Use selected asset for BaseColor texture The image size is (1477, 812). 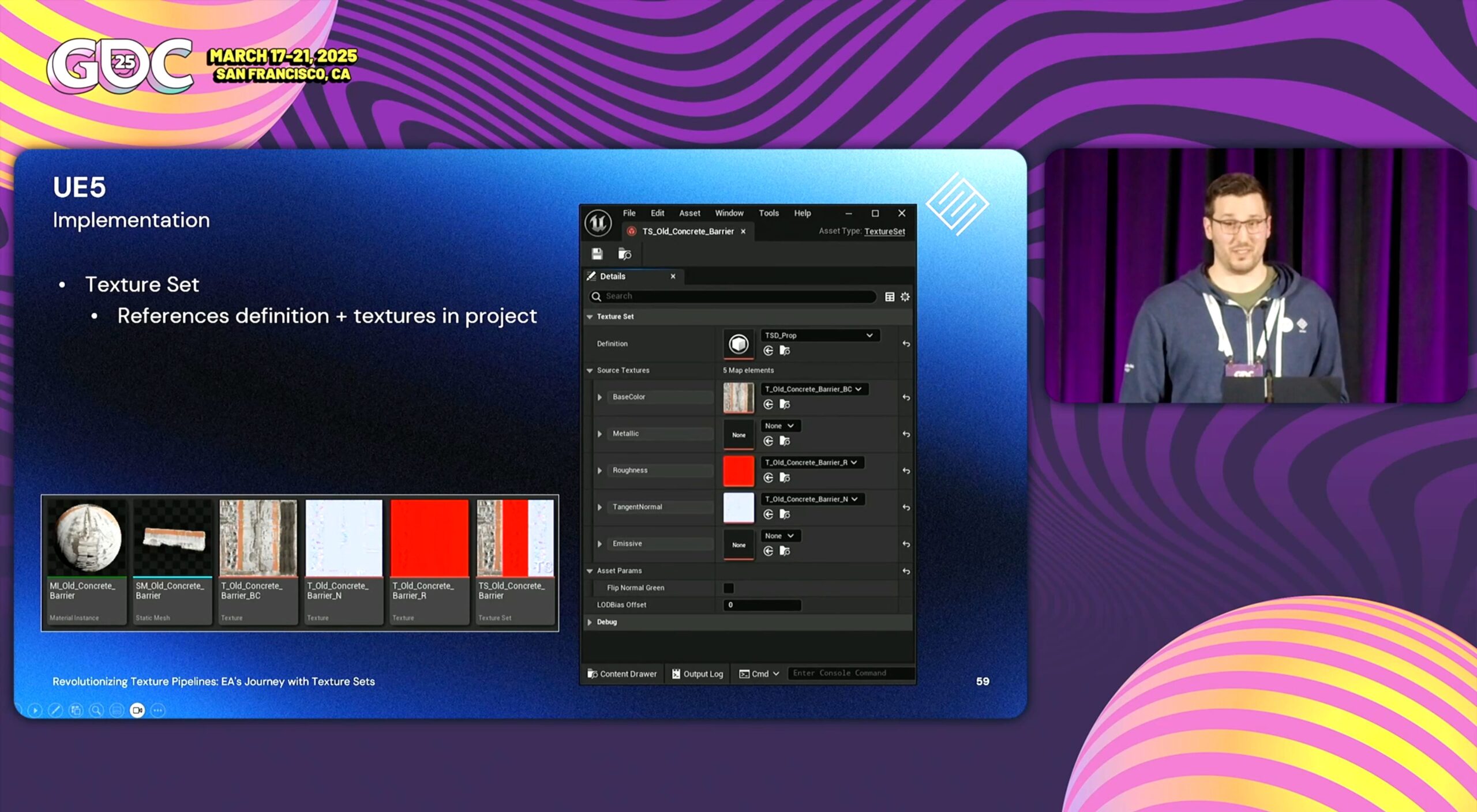point(769,404)
